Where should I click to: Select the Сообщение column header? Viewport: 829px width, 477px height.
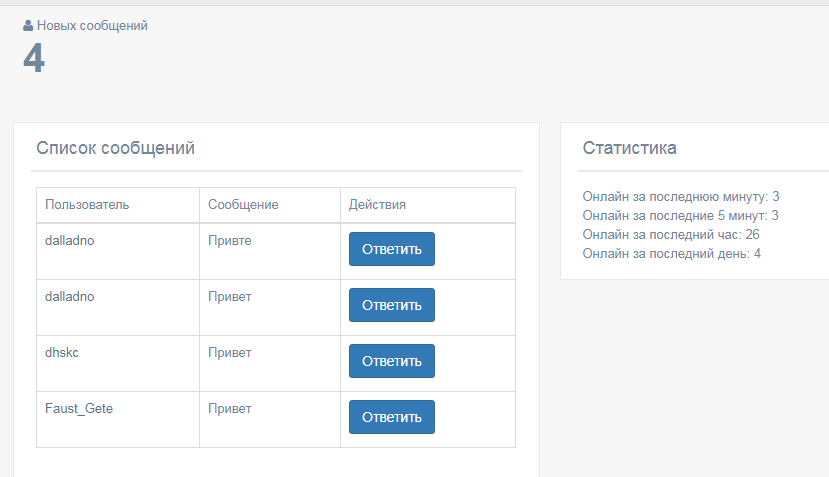click(243, 205)
